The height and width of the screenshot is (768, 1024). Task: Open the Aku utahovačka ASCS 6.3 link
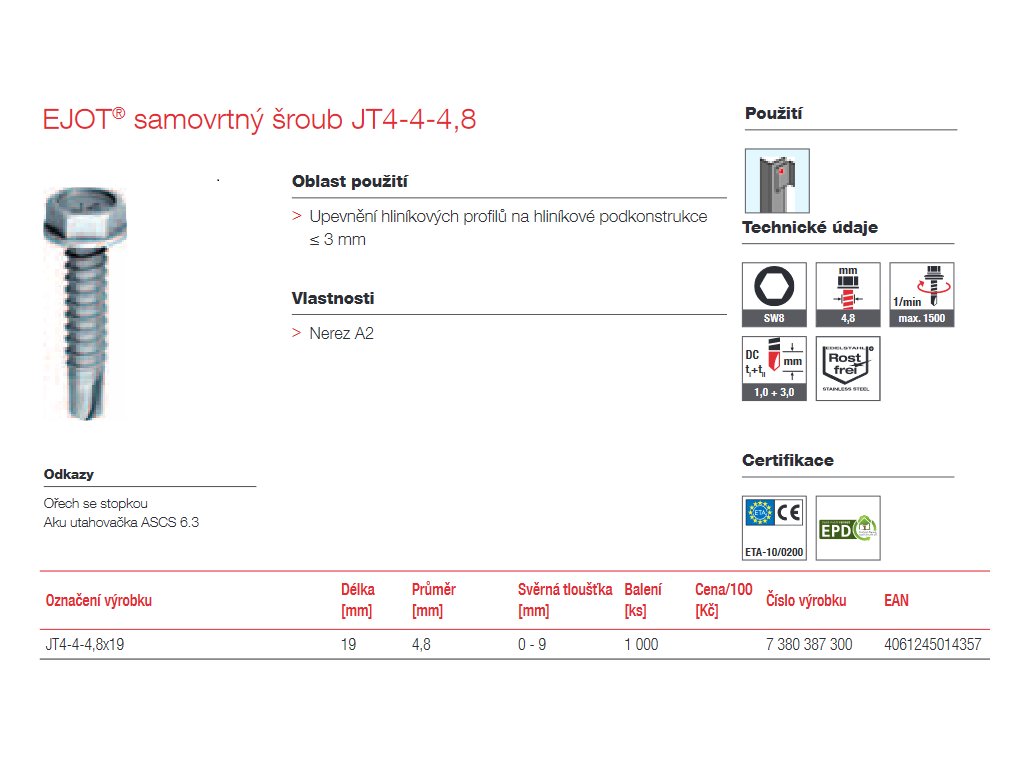click(121, 522)
